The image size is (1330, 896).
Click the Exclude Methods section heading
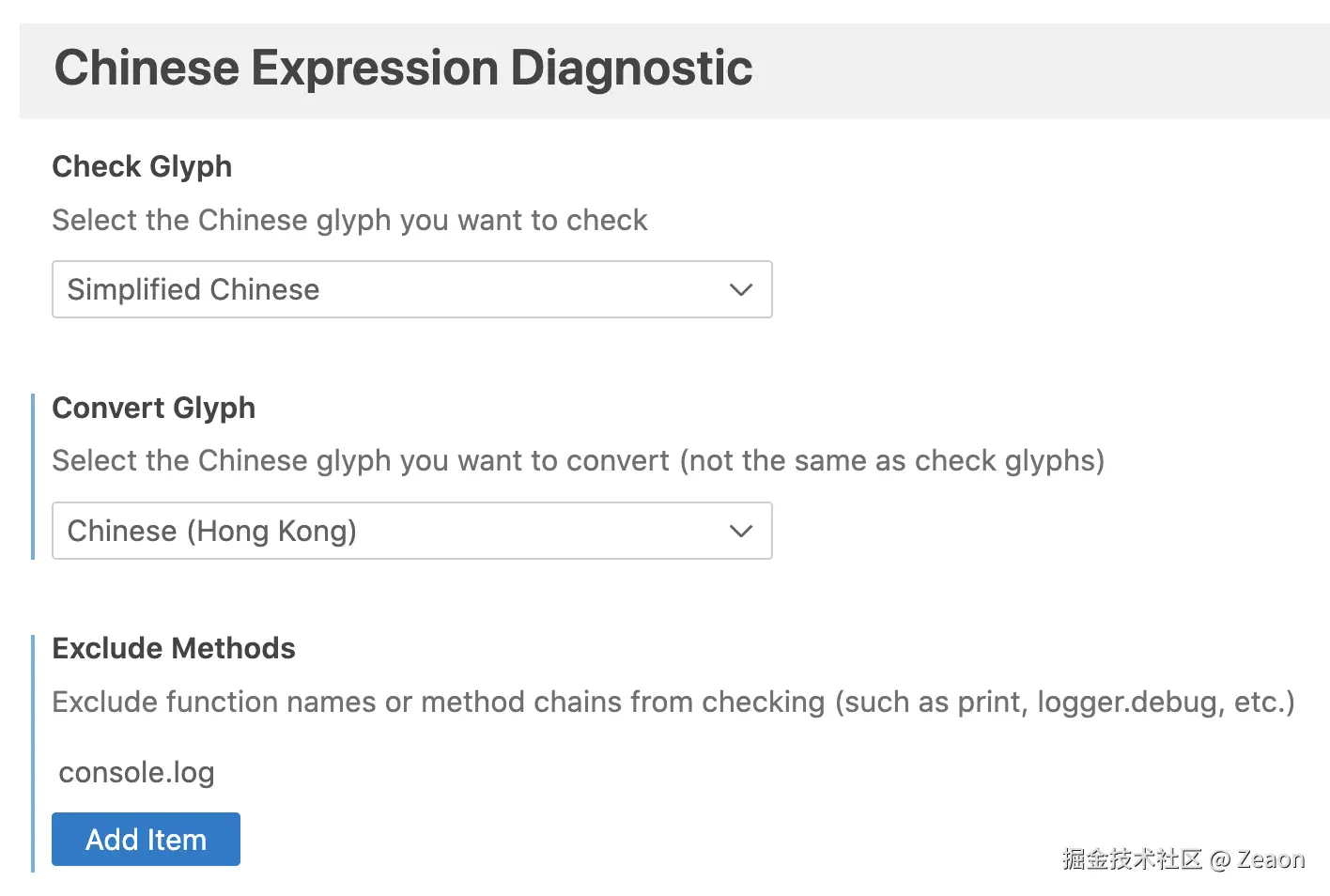(x=174, y=648)
